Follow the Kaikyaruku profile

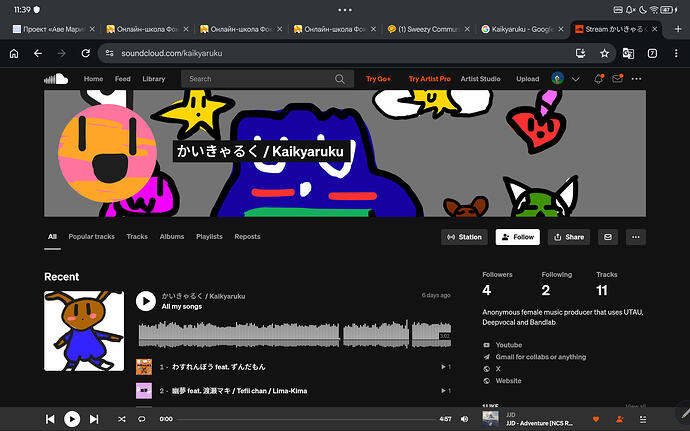pos(518,237)
